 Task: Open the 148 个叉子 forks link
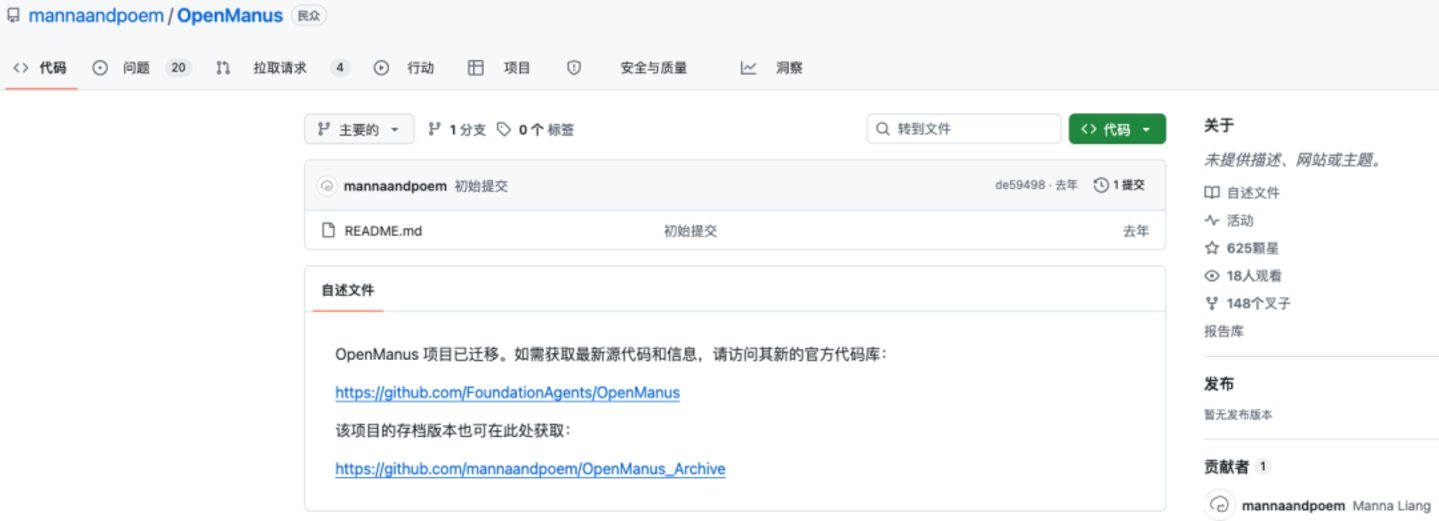[1258, 303]
